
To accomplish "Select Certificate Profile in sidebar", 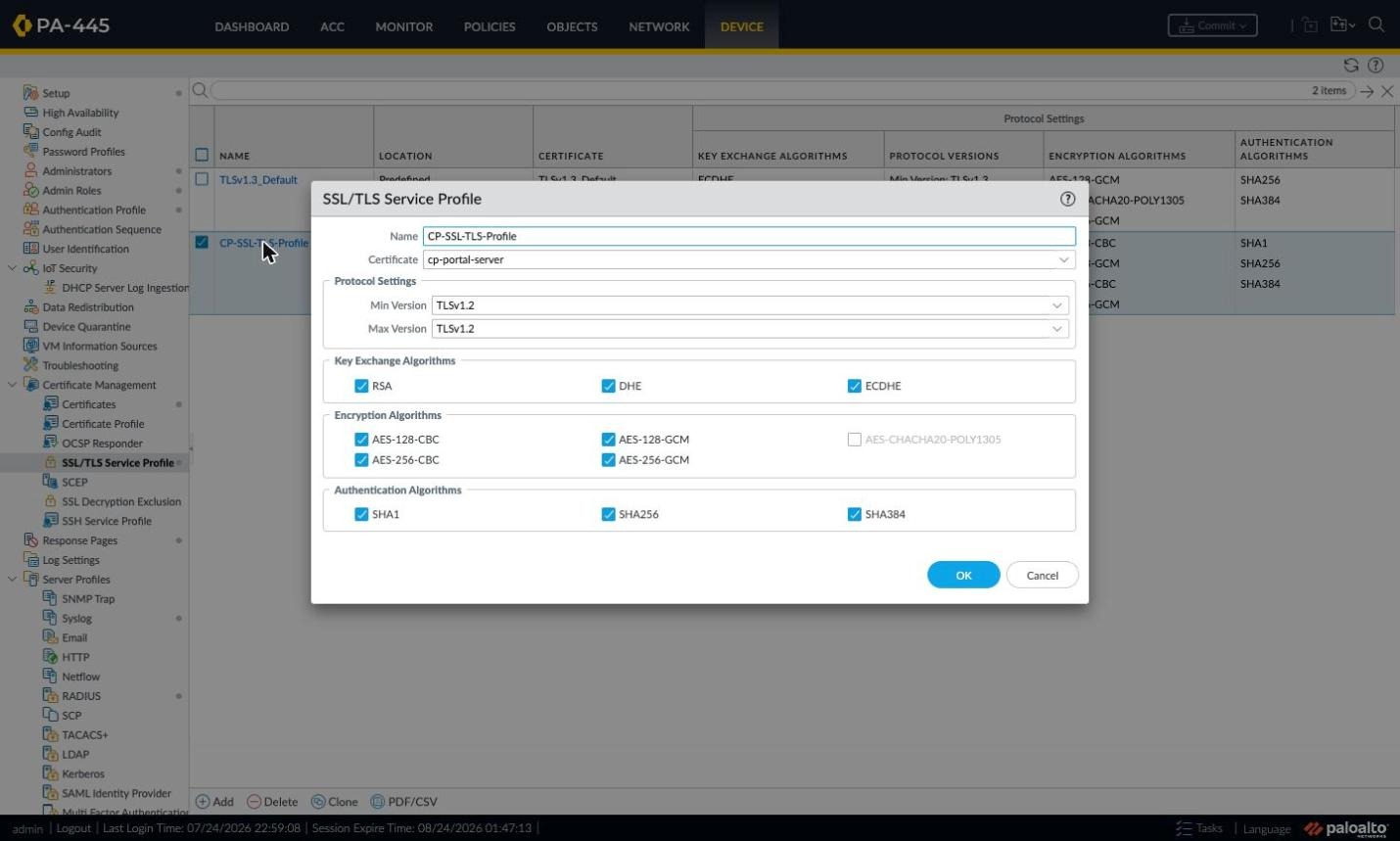I will 103,424.
